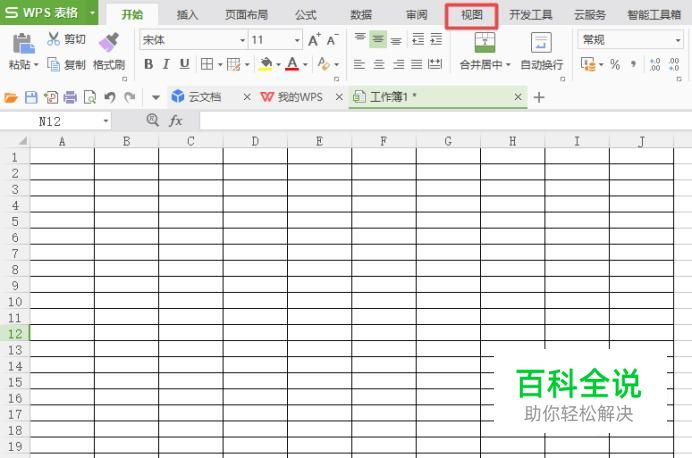Click the Cut (剪切) scissors icon
Image resolution: width=692 pixels, height=458 pixels.
click(53, 39)
